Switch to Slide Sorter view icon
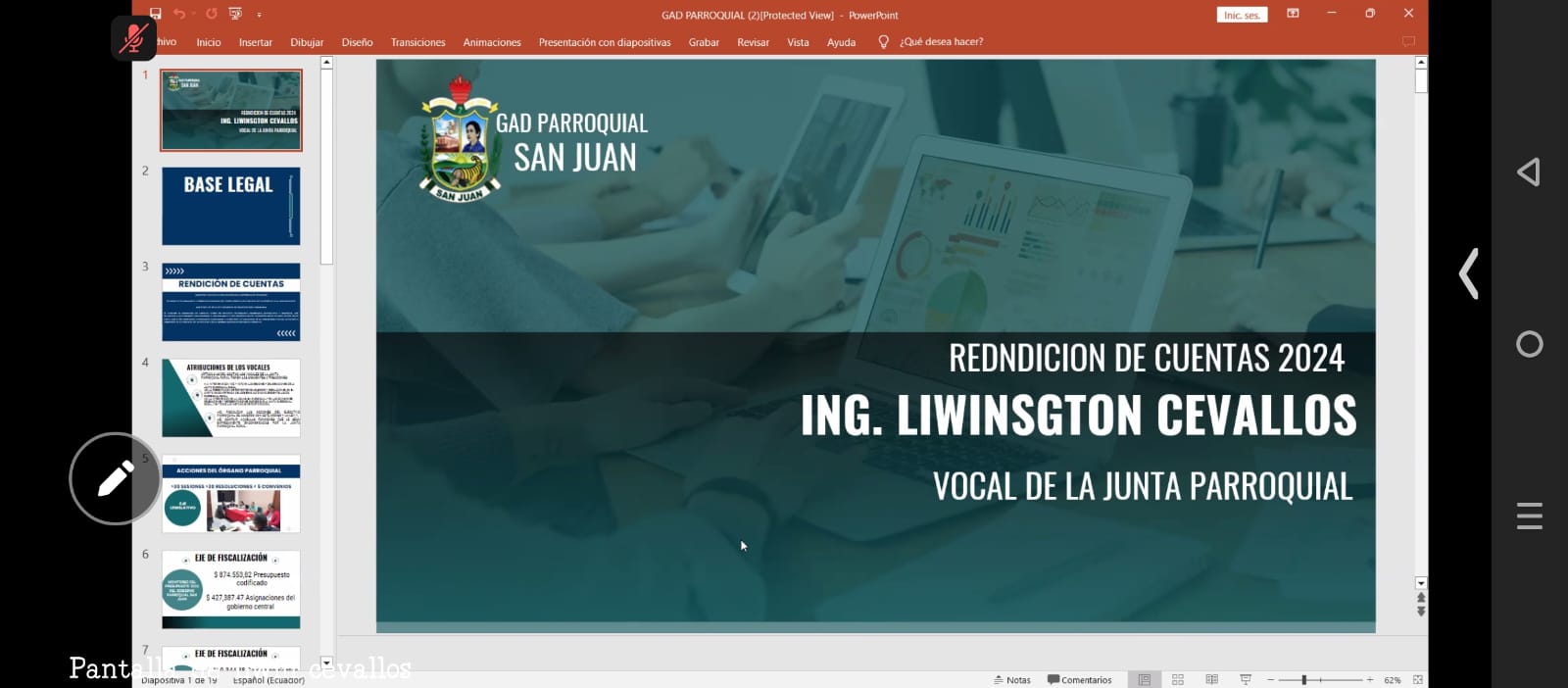Viewport: 1568px width, 688px height. (x=1178, y=679)
